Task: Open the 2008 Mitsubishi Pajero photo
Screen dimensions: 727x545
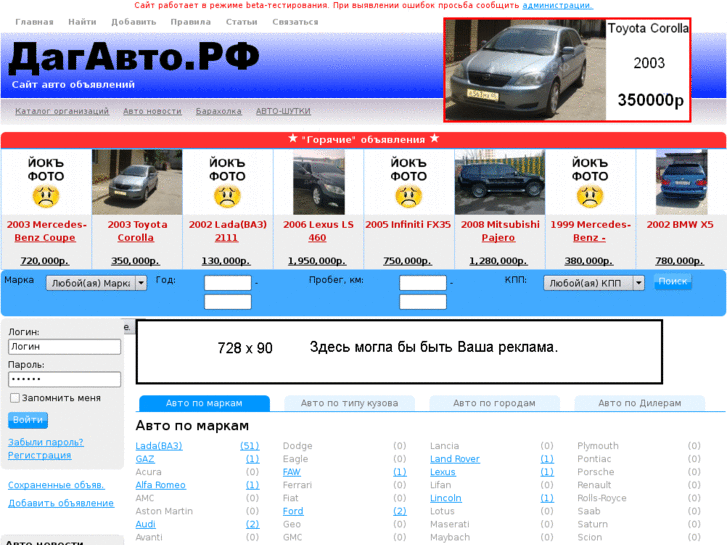Action: 500,182
